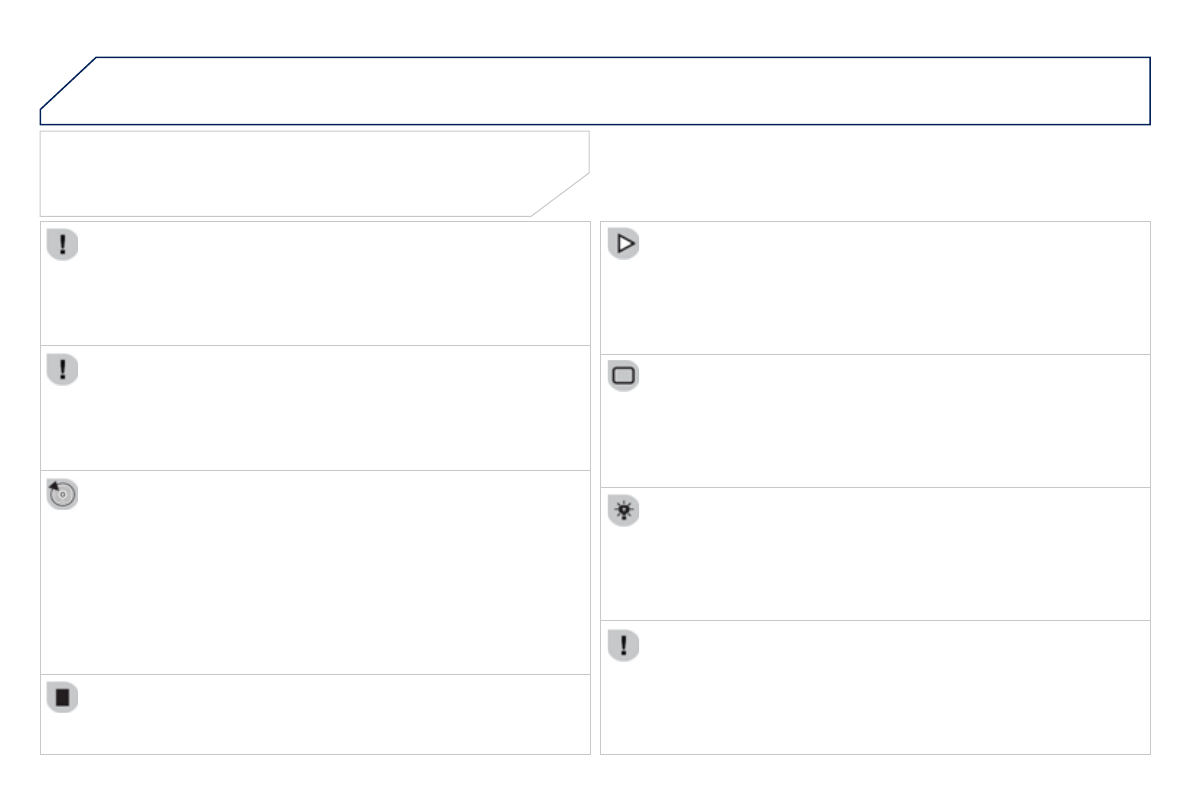Click blank space in the screen icon panel
This screenshot has width=1191, height=794.
tap(880, 423)
